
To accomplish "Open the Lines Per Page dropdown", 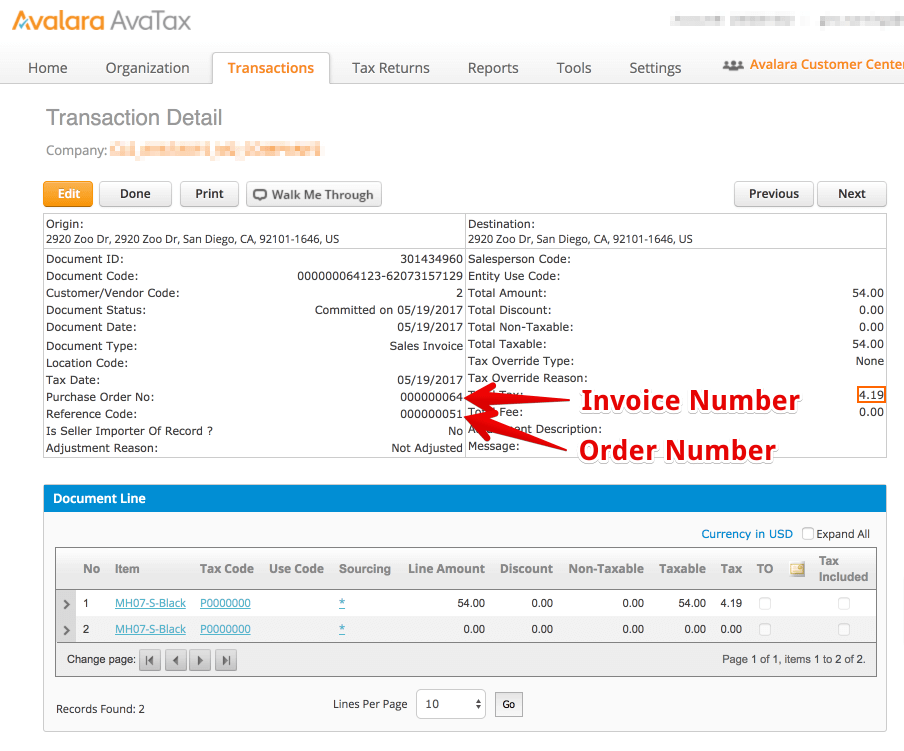I will pyautogui.click(x=450, y=704).
